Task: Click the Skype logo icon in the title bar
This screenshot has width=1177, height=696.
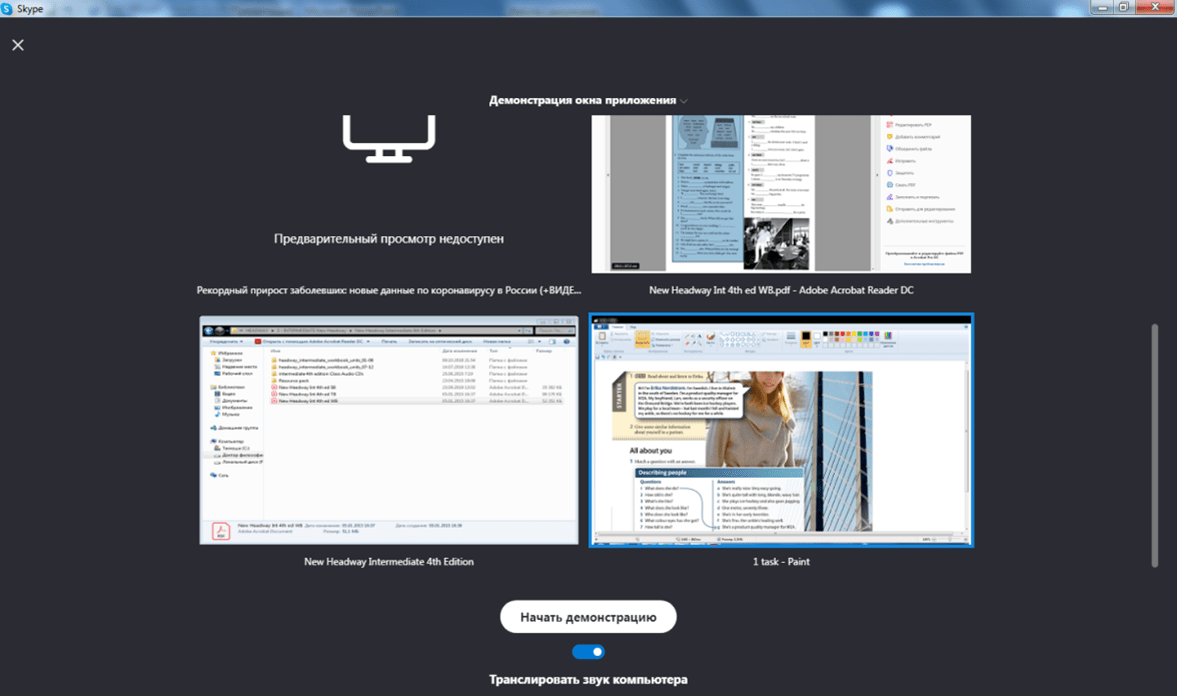Action: coord(8,8)
